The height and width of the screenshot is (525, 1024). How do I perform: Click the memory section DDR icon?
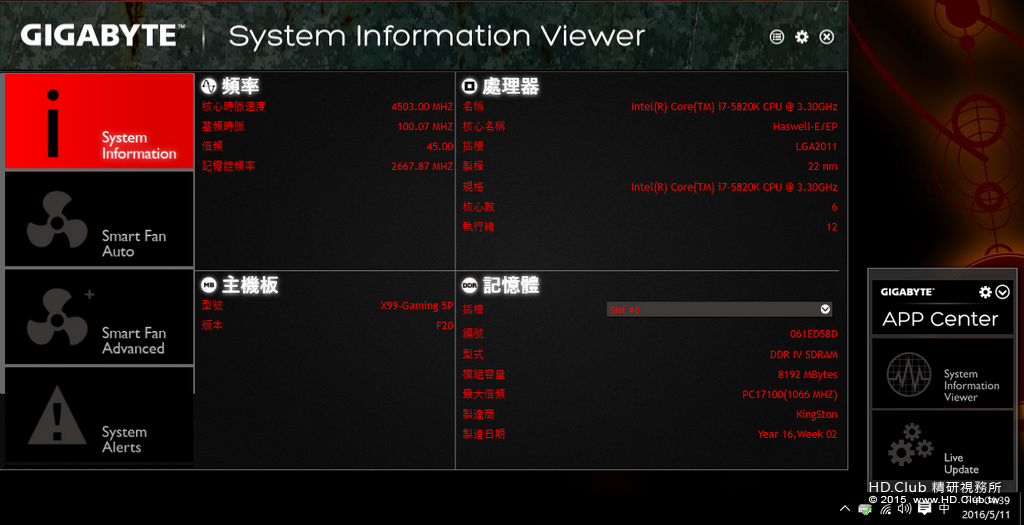pos(470,285)
